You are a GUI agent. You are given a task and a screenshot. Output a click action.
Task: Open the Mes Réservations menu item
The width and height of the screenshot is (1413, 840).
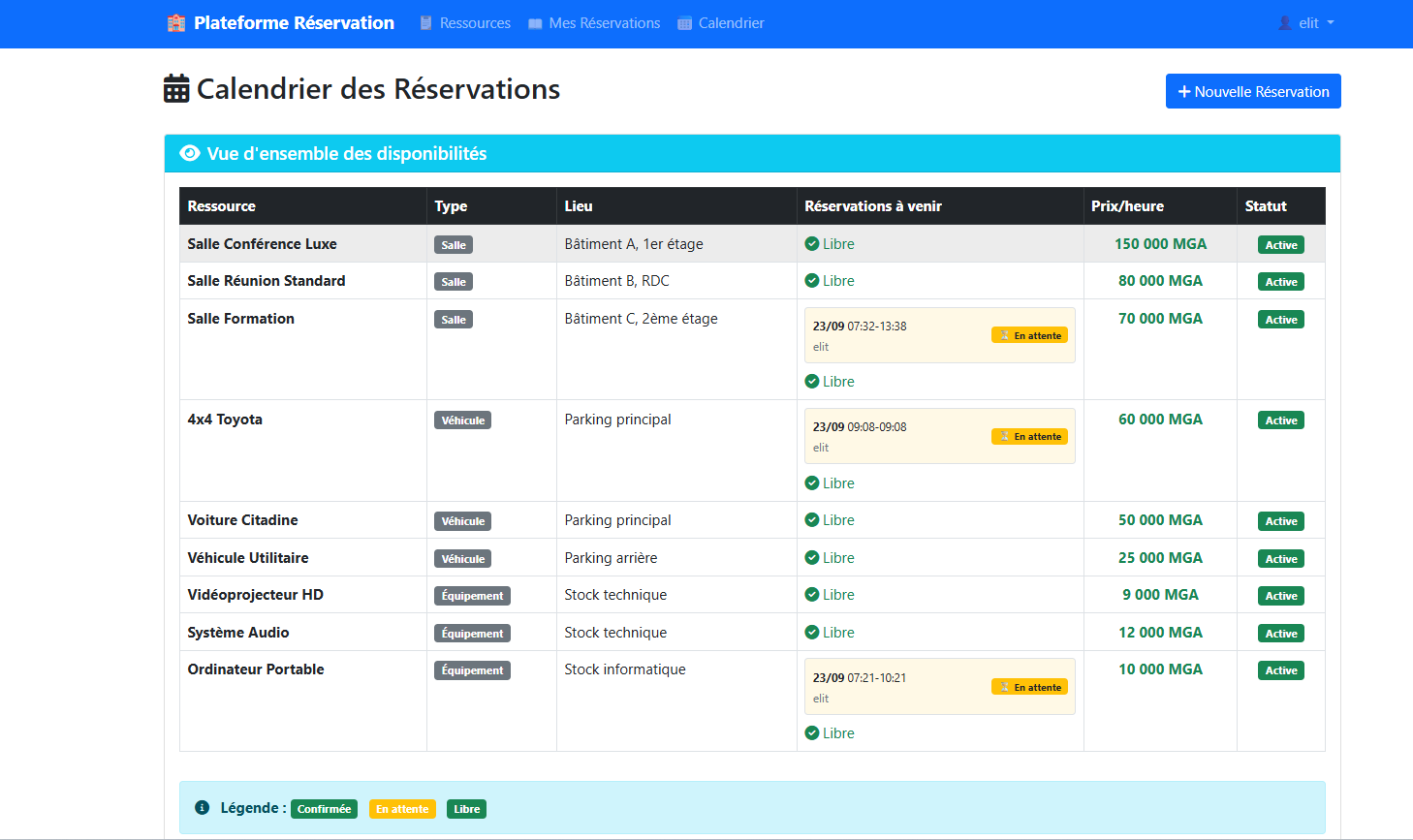[604, 23]
